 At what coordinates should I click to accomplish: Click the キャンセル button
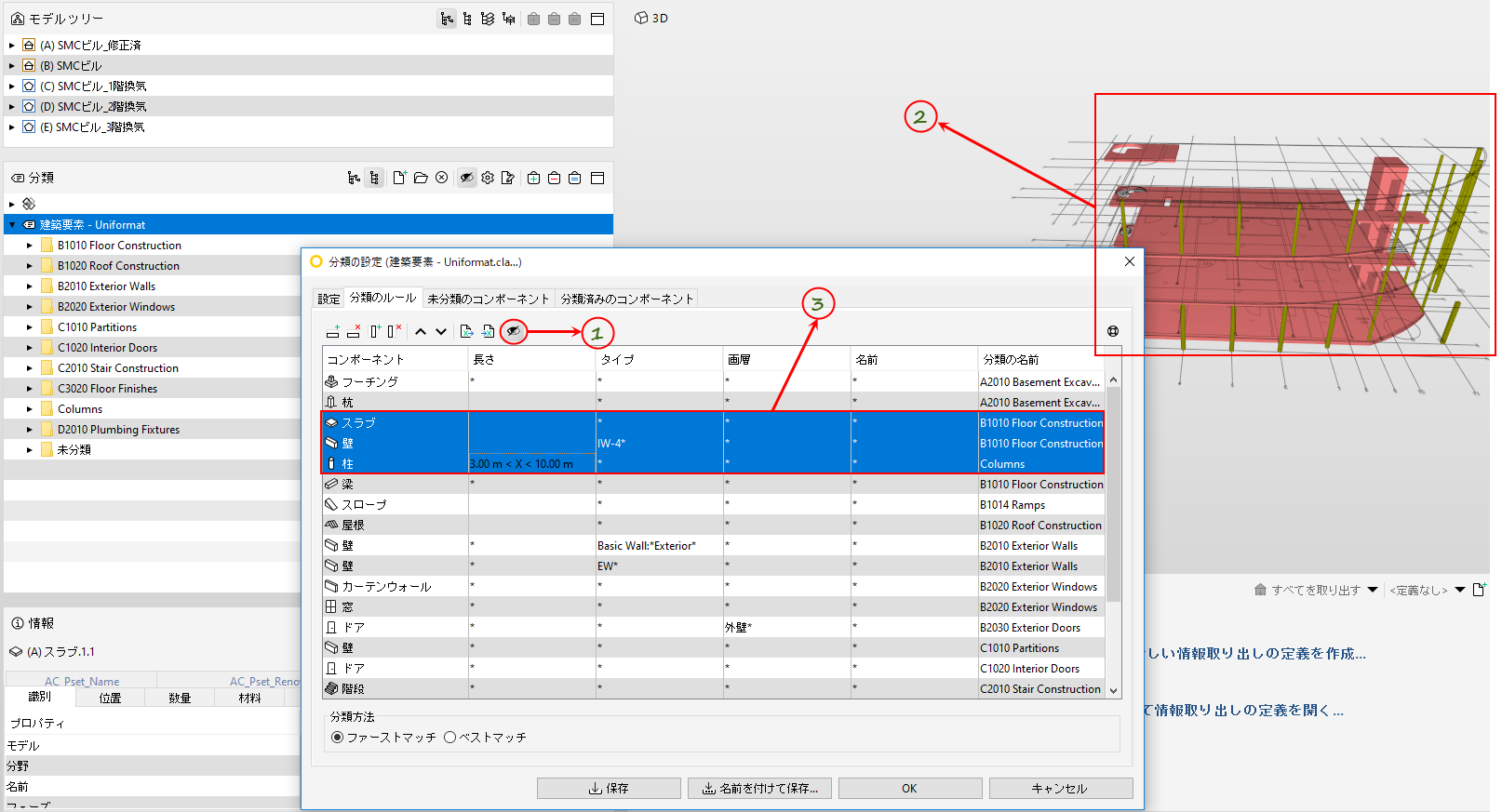(x=1061, y=788)
